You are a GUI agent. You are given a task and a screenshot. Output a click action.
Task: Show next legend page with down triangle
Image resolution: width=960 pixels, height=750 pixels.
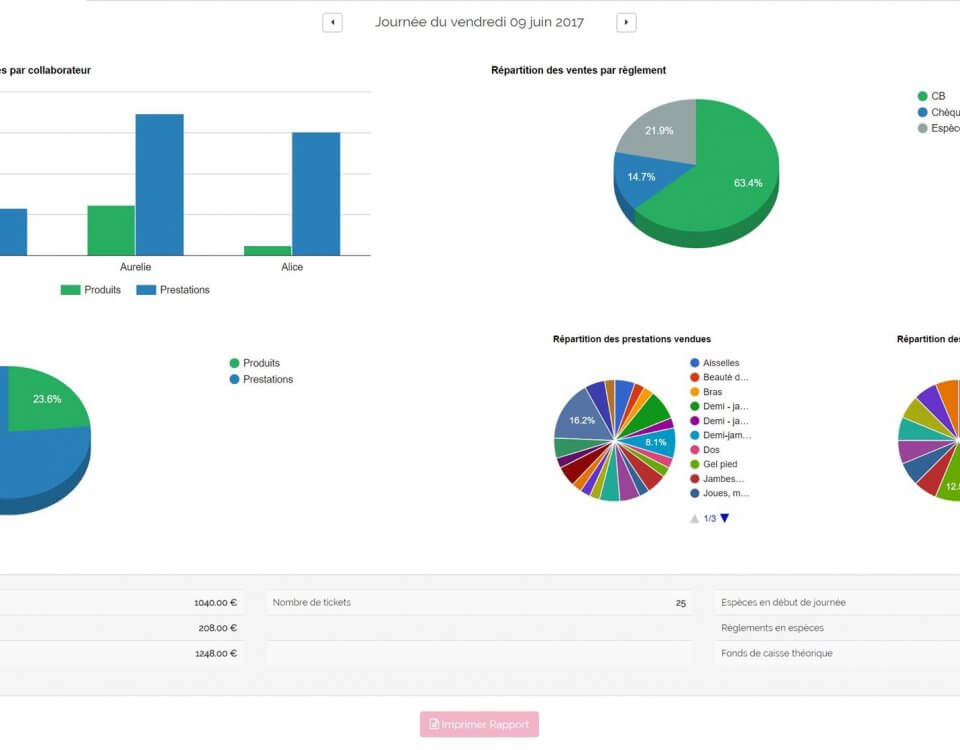[x=725, y=518]
